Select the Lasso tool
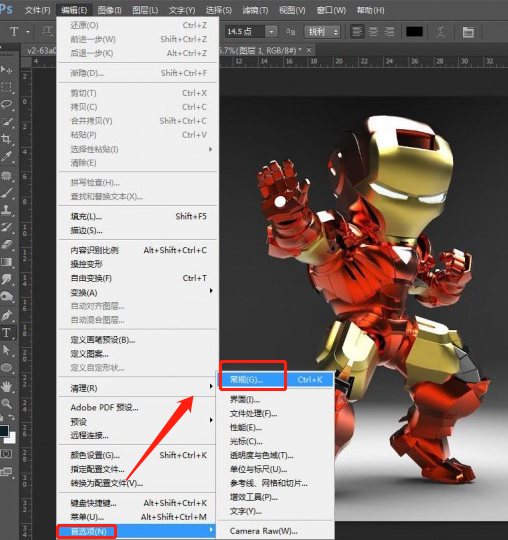Viewport: 508px width, 540px height. 6,104
